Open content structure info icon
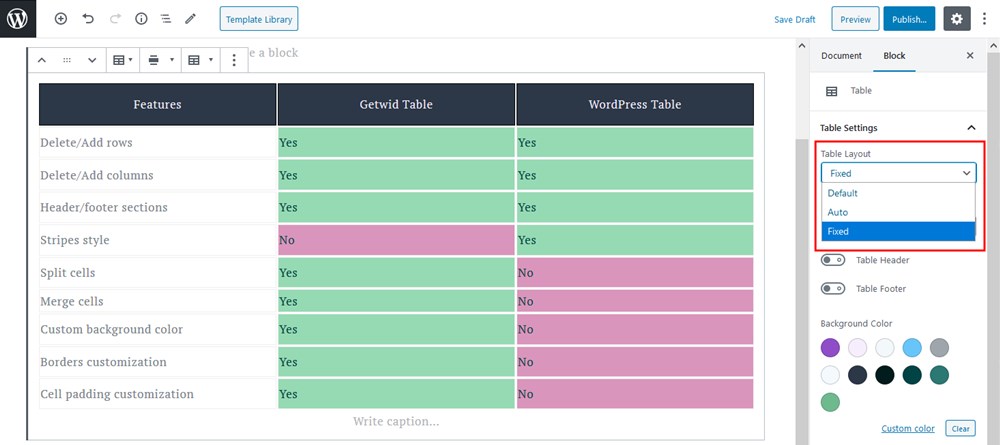The width and height of the screenshot is (1000, 445). (x=142, y=19)
